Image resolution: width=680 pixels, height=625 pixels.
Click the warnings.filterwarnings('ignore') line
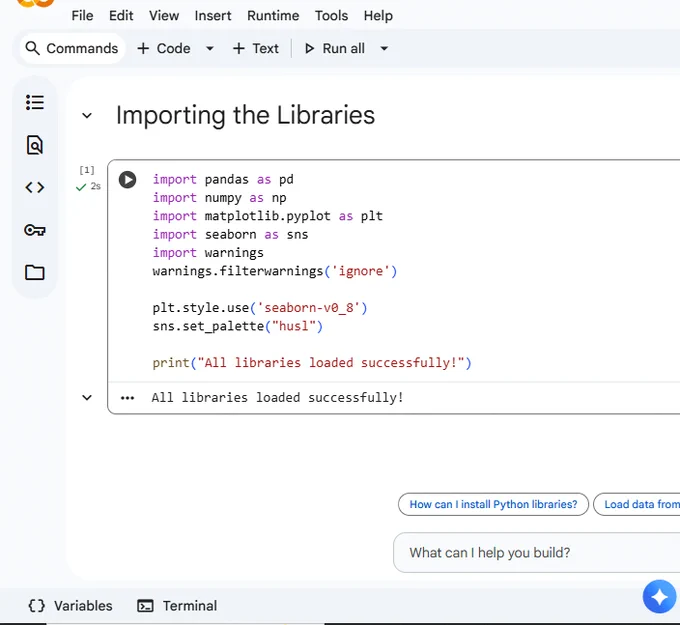(275, 271)
